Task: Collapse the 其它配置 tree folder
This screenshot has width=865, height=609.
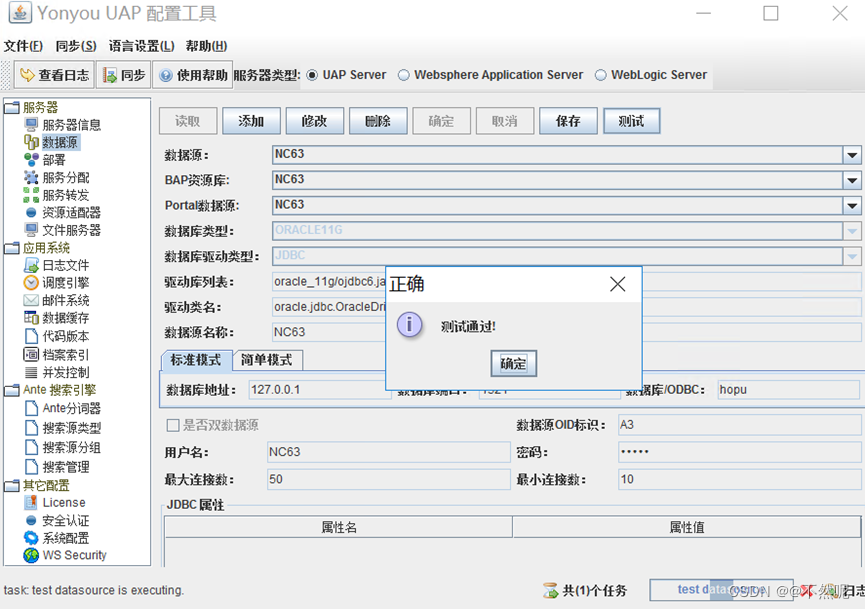Action: [12, 486]
